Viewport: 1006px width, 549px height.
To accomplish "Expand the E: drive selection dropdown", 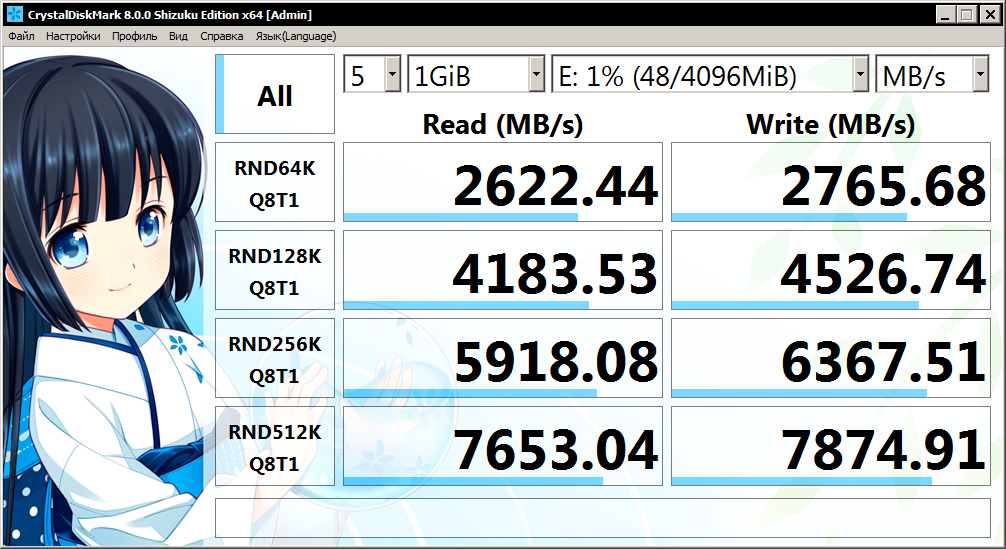I will coord(710,74).
